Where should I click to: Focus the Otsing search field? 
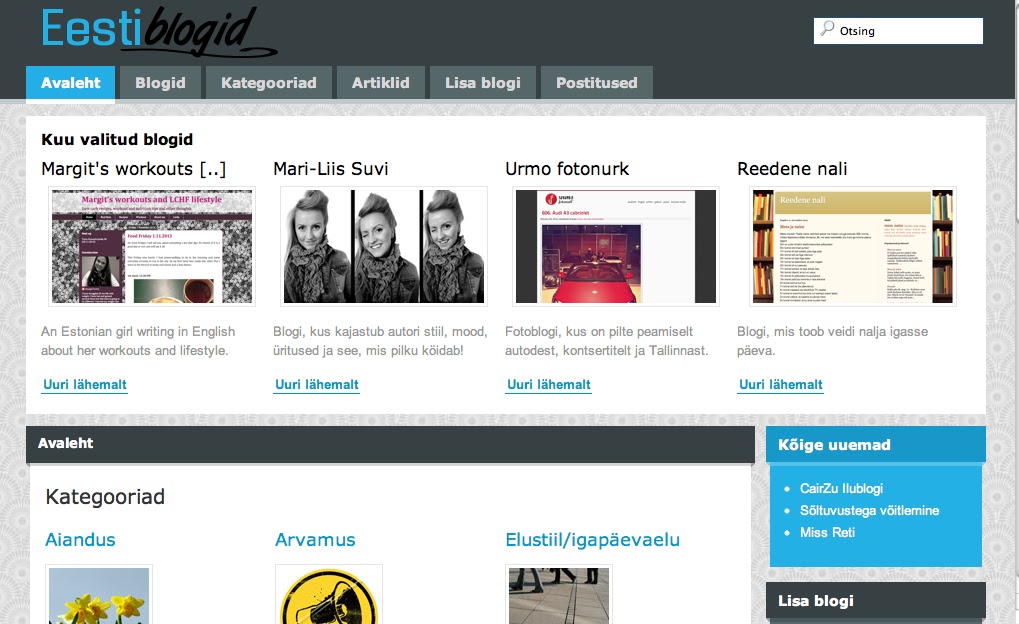[898, 31]
